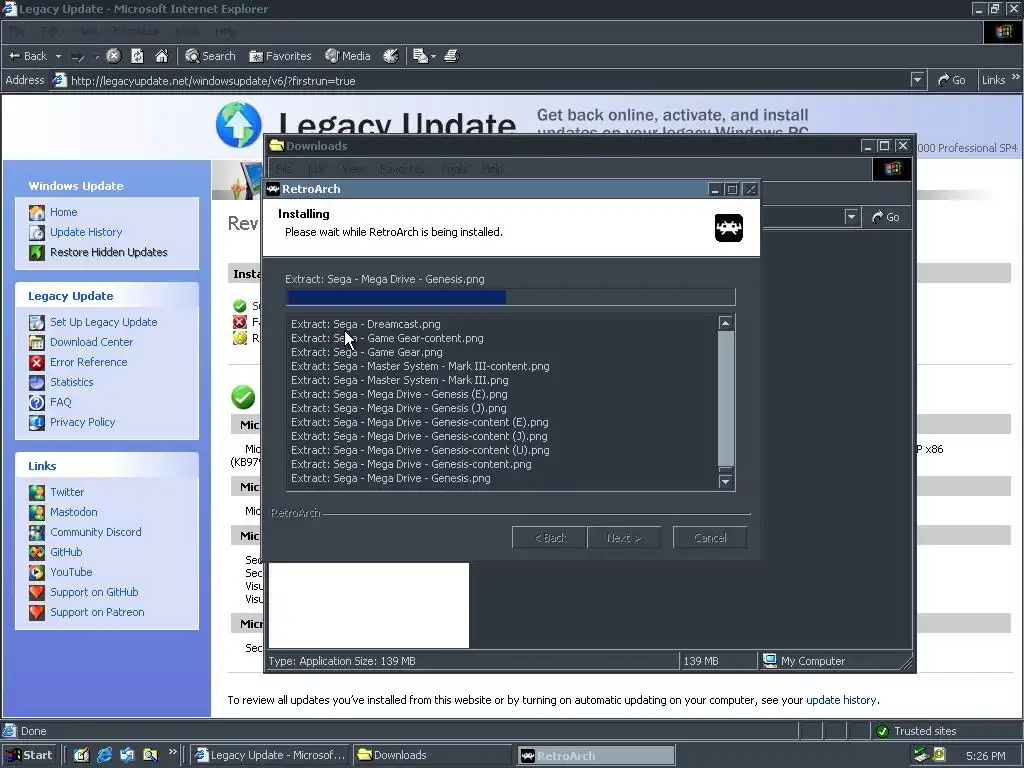Click the Community Discord icon
Image resolution: width=1024 pixels, height=768 pixels.
[37, 532]
